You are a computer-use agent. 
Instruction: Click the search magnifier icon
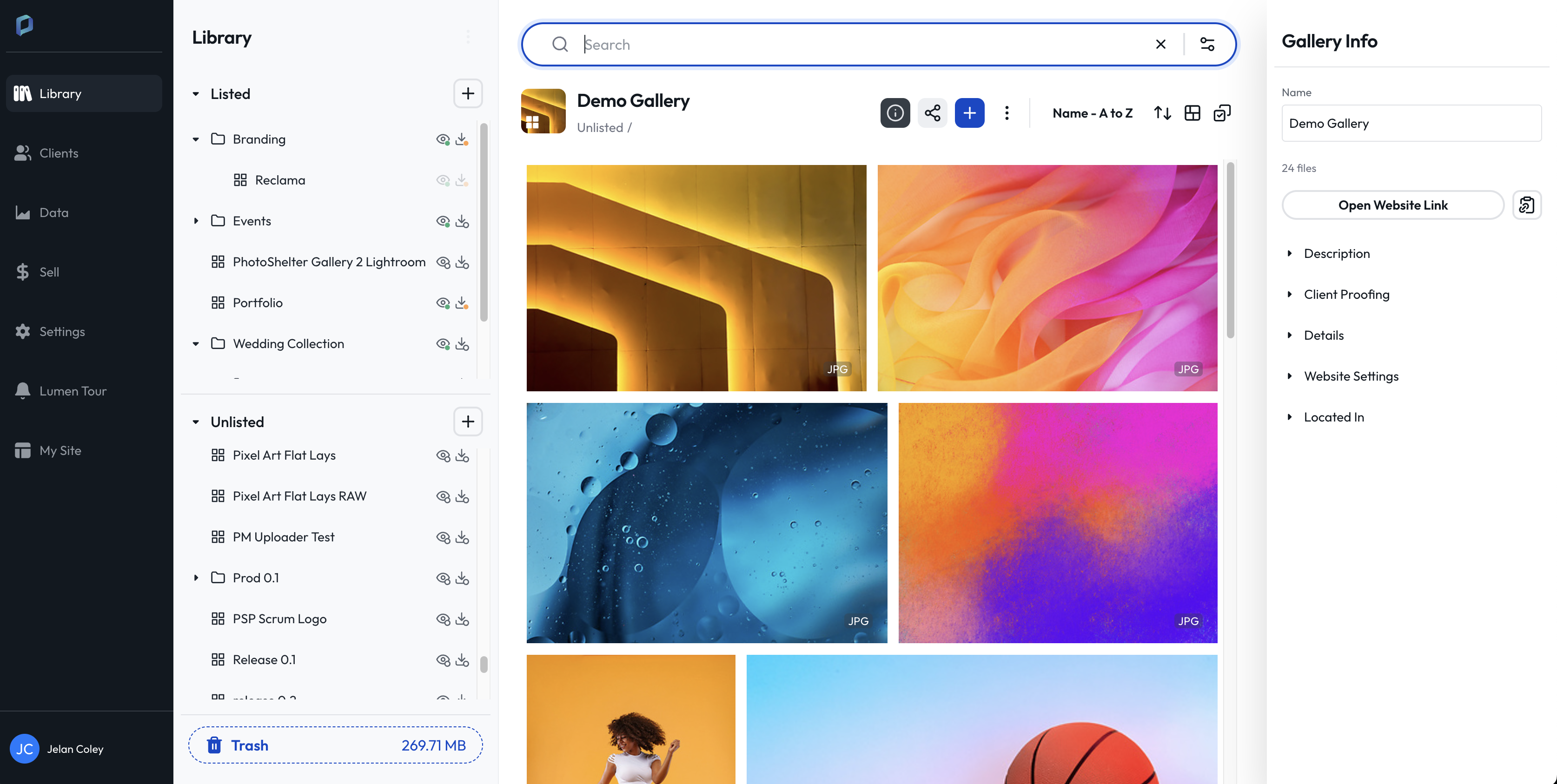point(560,44)
